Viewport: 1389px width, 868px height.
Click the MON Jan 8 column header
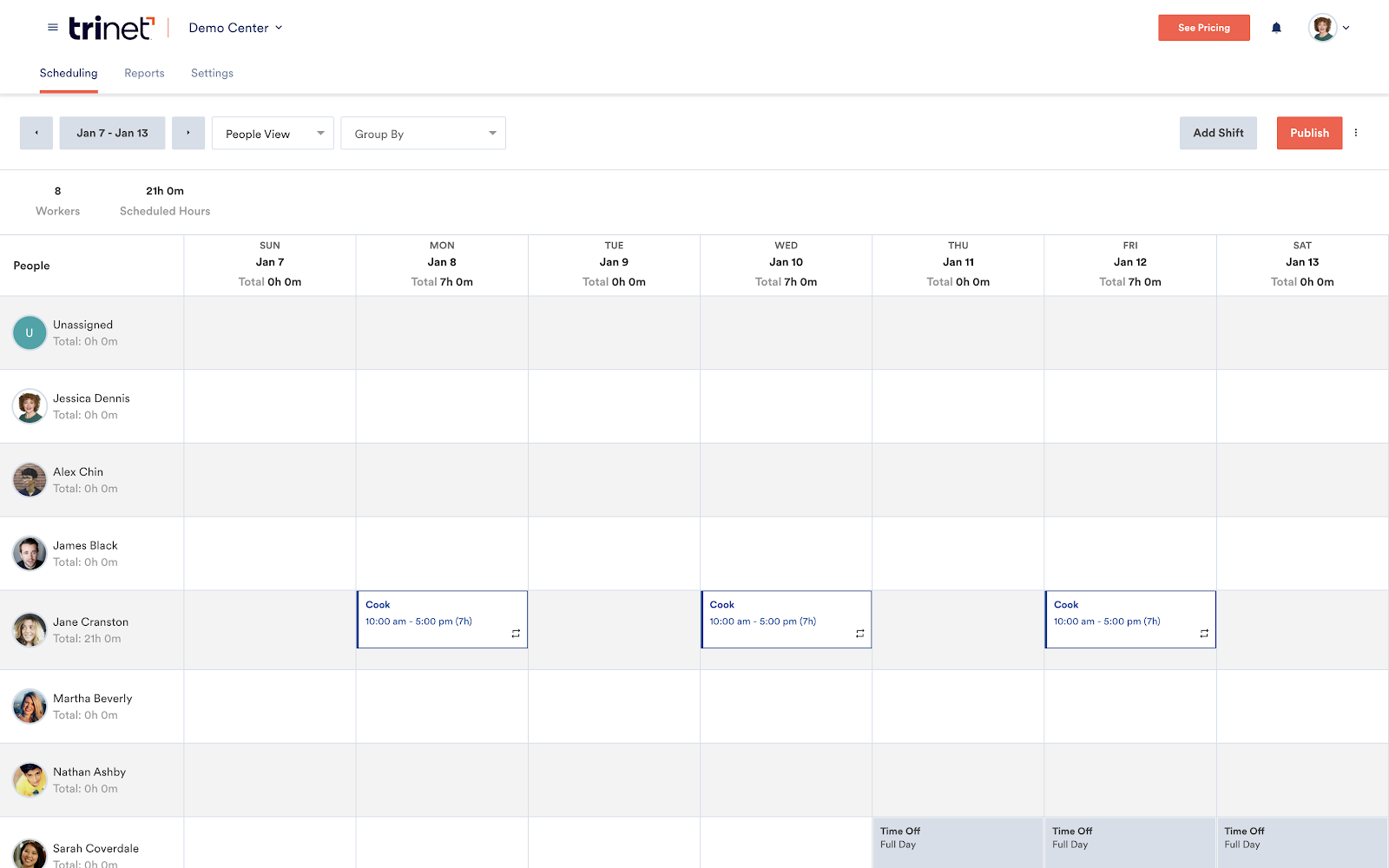[x=442, y=265]
